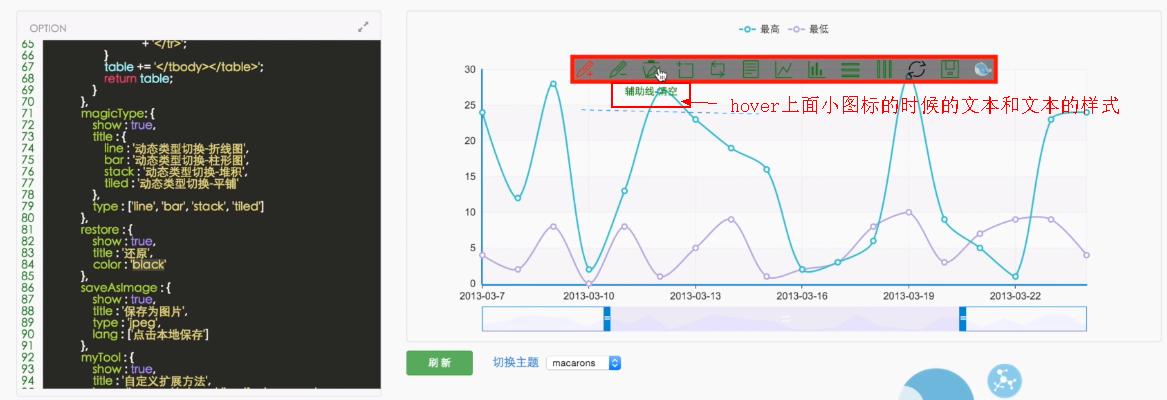The height and width of the screenshot is (400, 1167).
Task: Click the 2013-03-19 axis label
Action: (908, 296)
